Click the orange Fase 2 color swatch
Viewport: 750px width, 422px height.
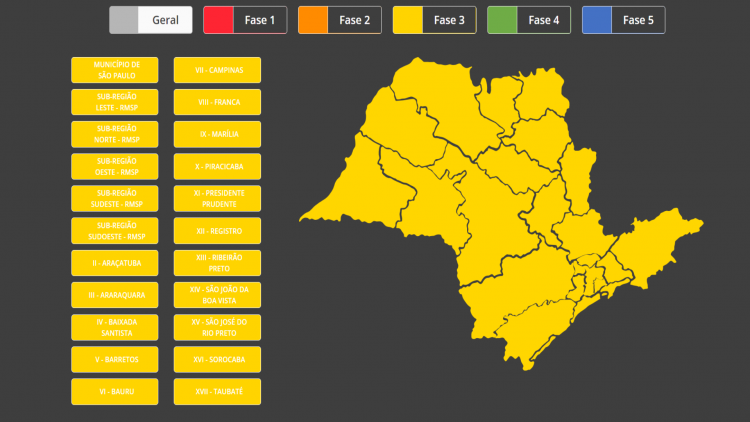click(x=314, y=20)
